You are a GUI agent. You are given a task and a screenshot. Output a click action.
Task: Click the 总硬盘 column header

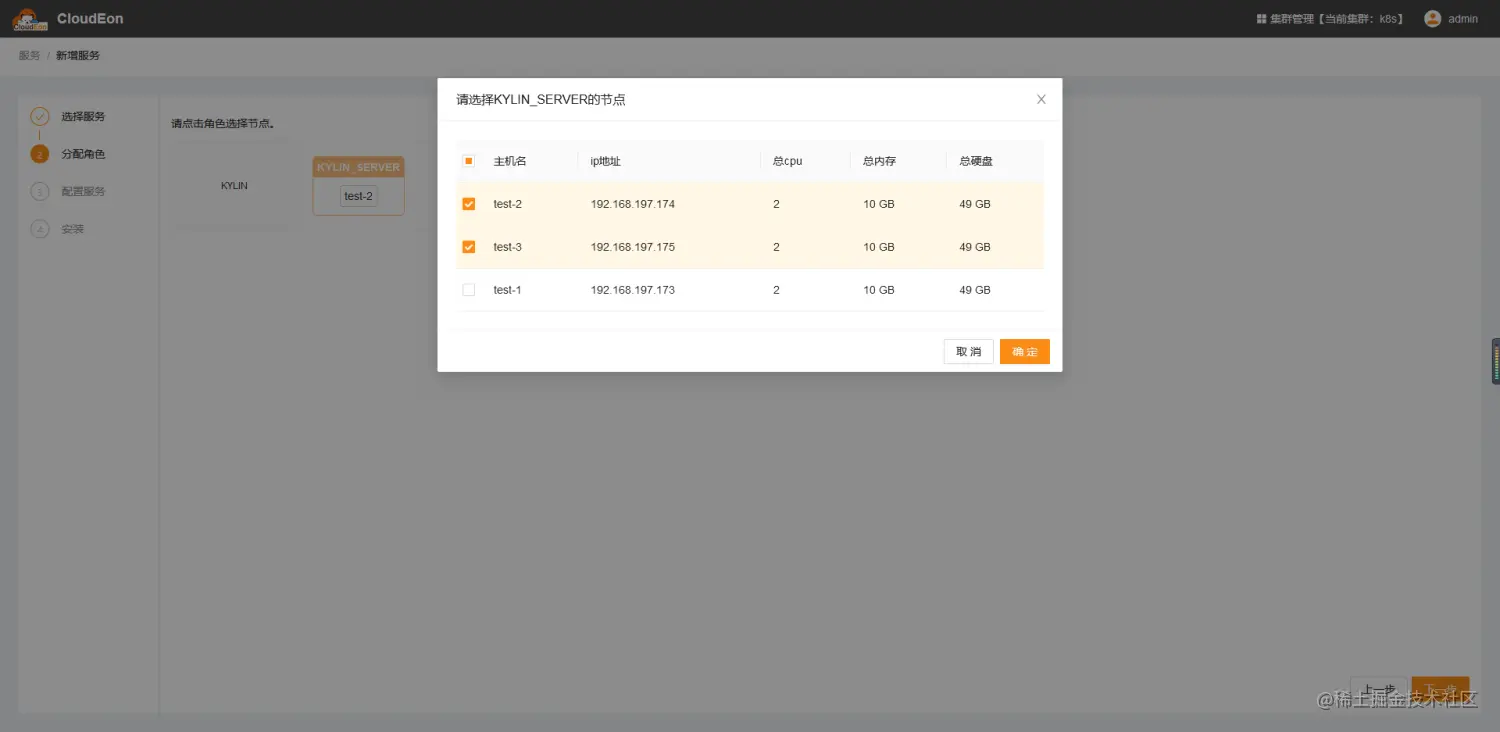click(976, 161)
